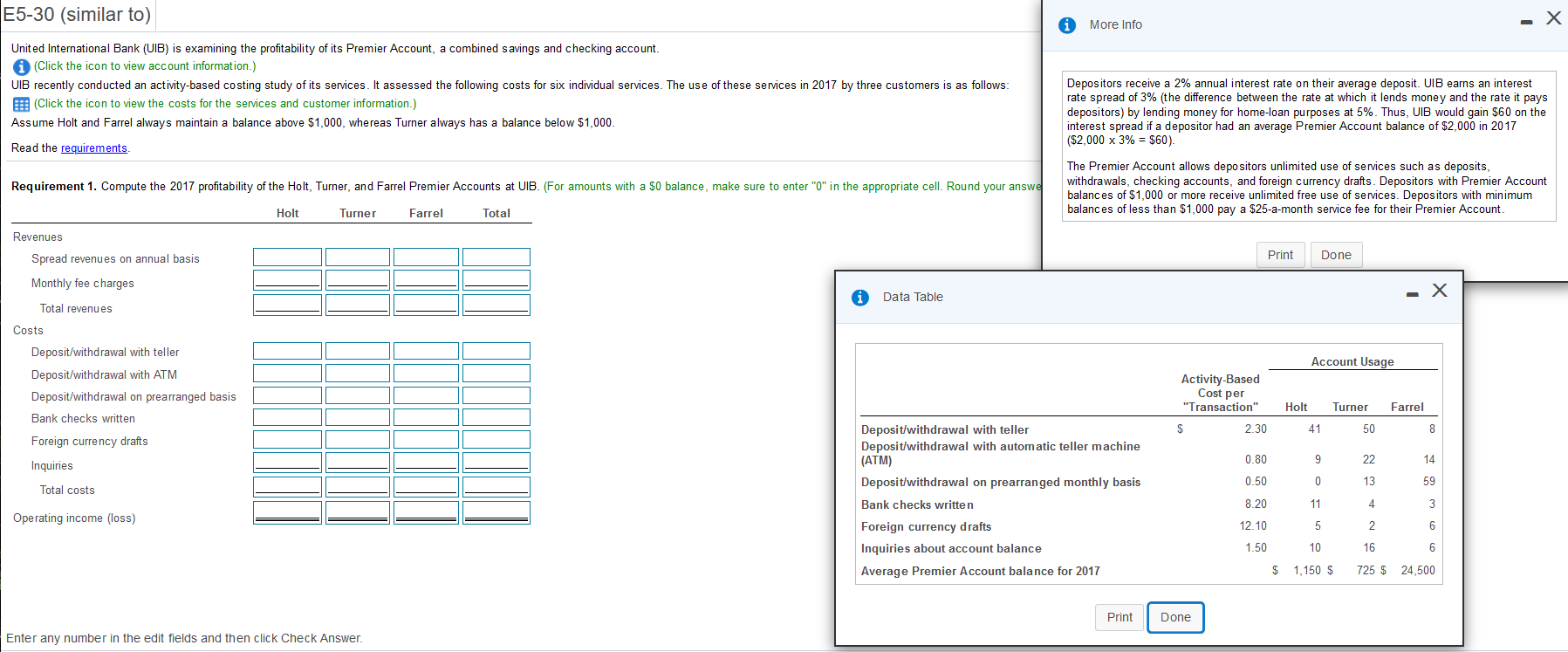1568x652 pixels.
Task: Focus Farrel's monthly fee charges field
Action: point(426,280)
